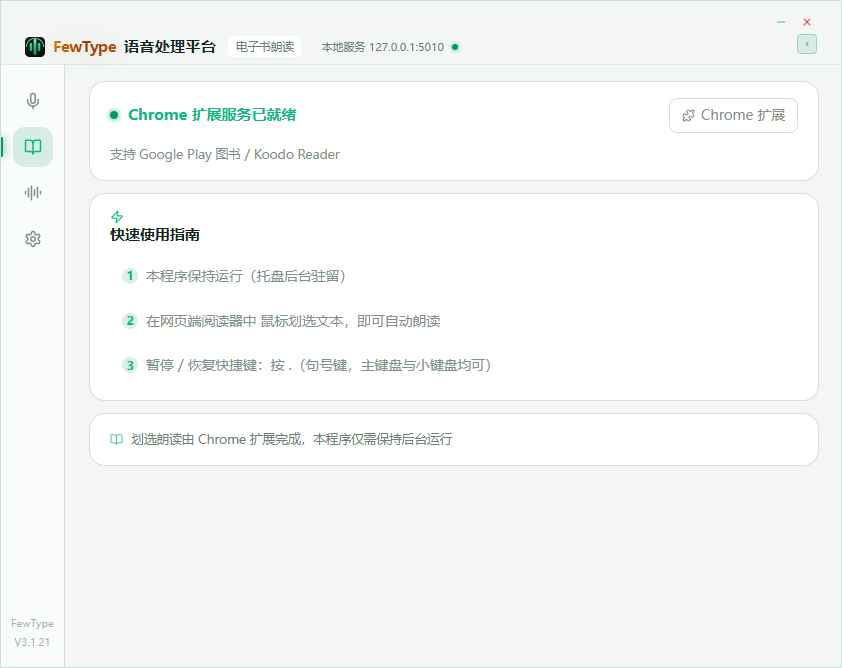Click the V3.1.21 version label

pos(32,642)
